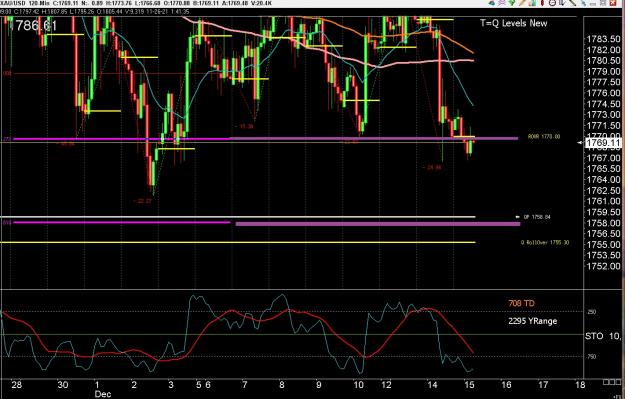Open the colored bar chart icon
Image resolution: width=625 pixels, height=399 pixels.
532,3
